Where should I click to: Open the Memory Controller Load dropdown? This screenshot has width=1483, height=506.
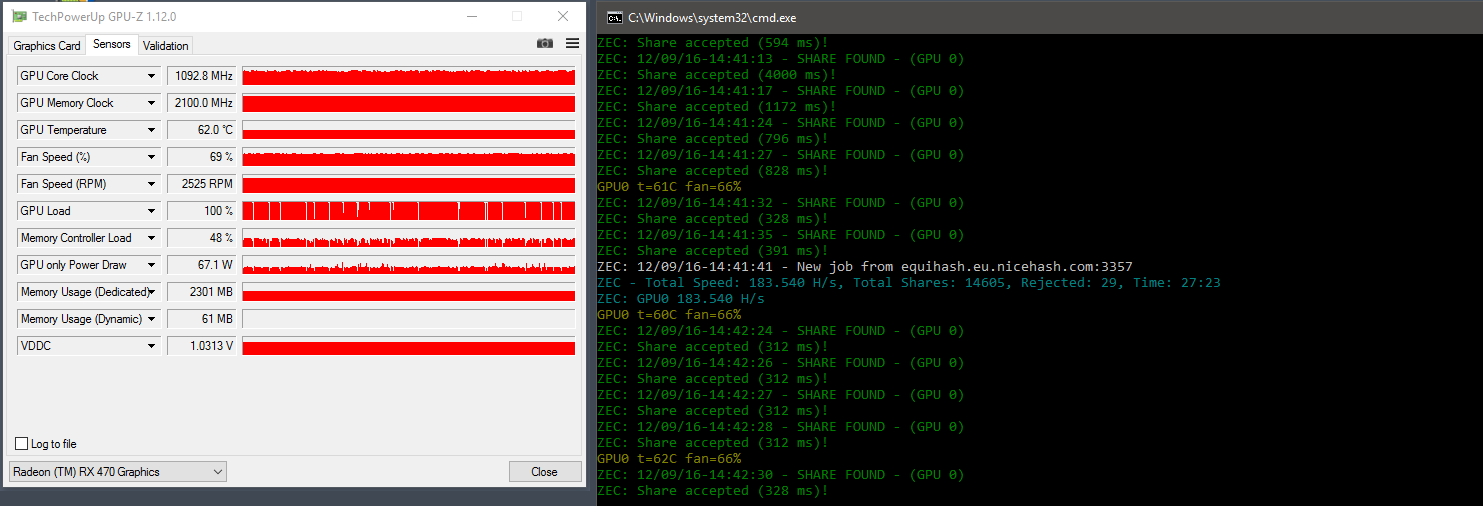tap(152, 238)
